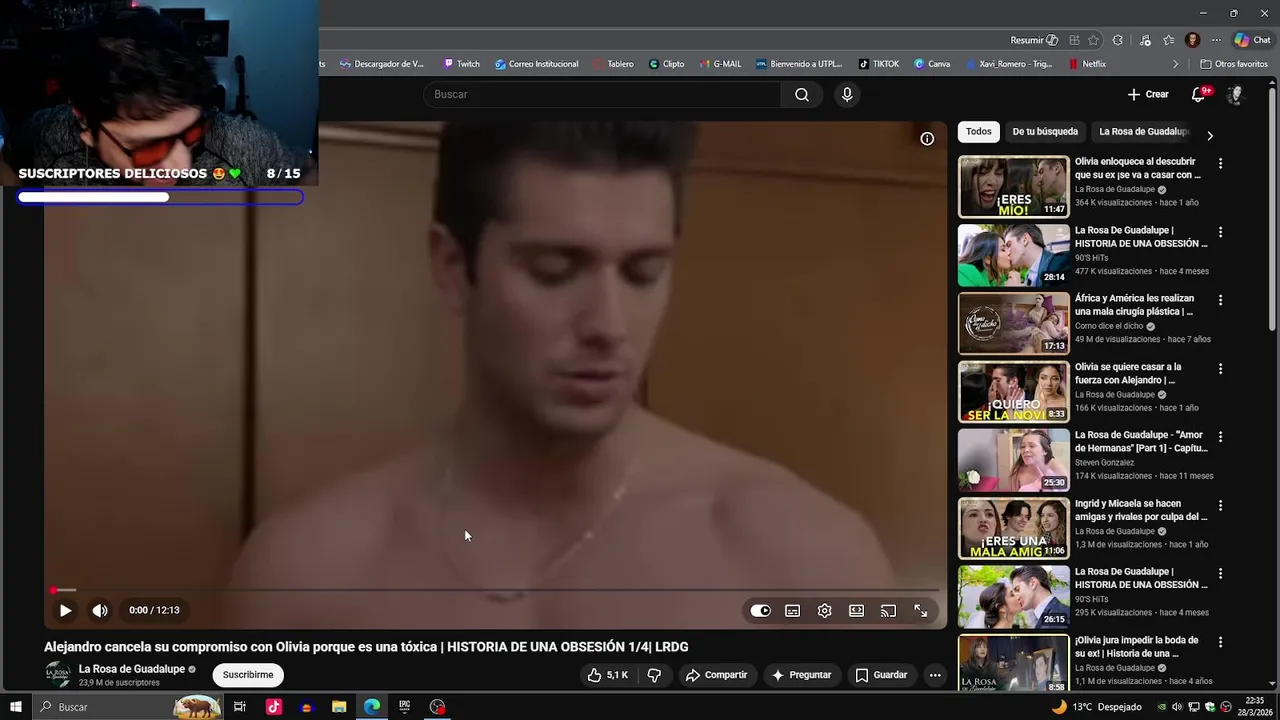Open options for Ingrid y Micaela video
Image resolution: width=1280 pixels, height=720 pixels.
pos(1220,506)
